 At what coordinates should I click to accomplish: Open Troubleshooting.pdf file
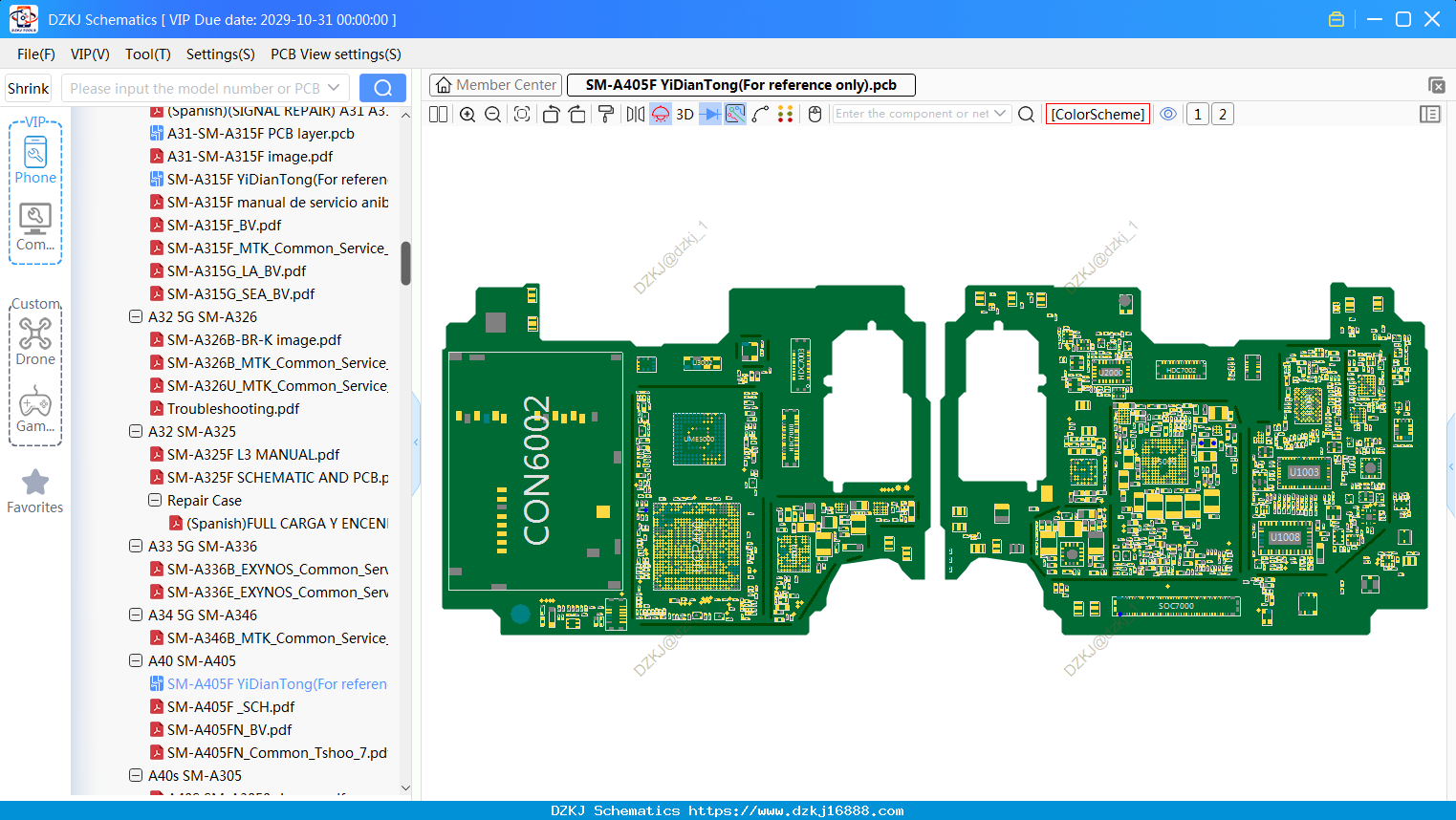tap(232, 408)
